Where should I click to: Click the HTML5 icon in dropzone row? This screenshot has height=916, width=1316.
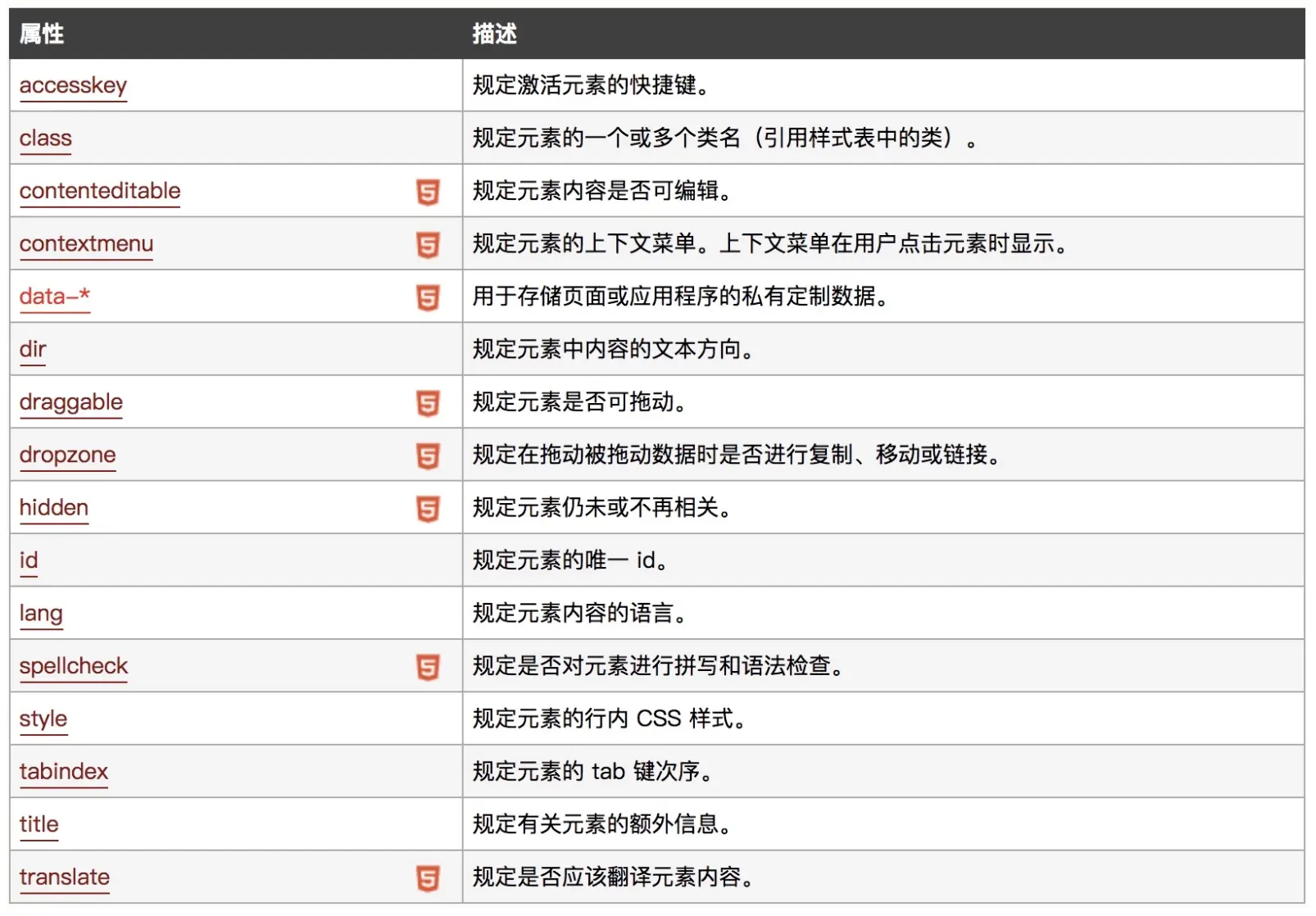pos(428,456)
